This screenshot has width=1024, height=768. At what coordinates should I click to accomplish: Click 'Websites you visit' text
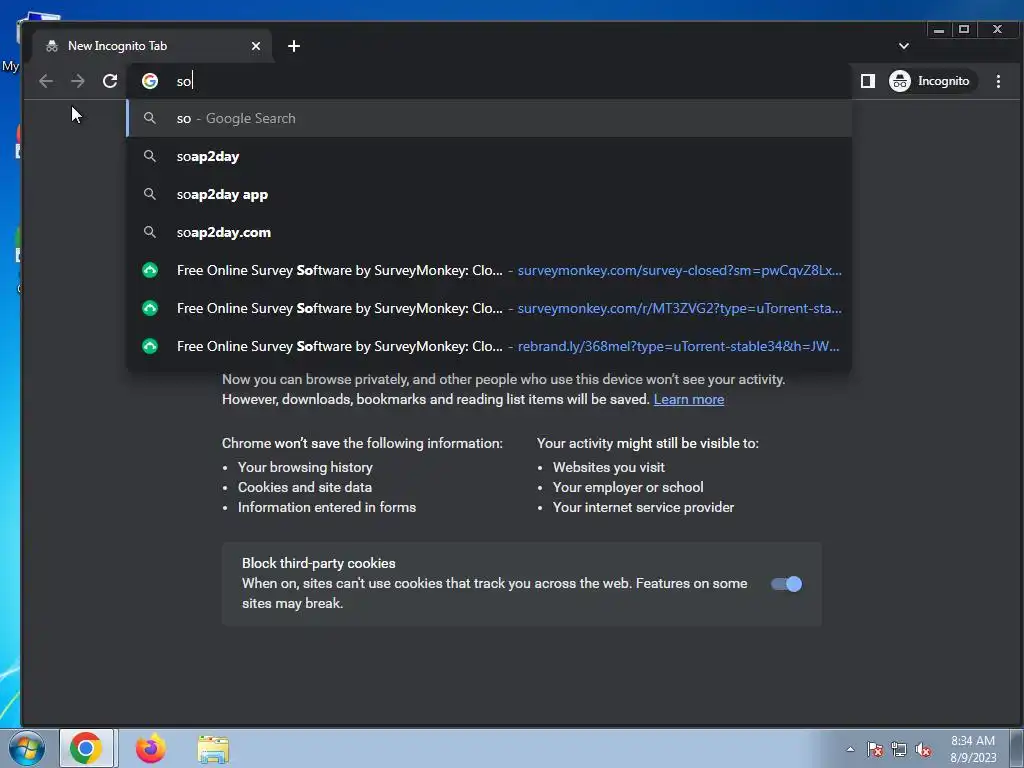[x=609, y=467]
